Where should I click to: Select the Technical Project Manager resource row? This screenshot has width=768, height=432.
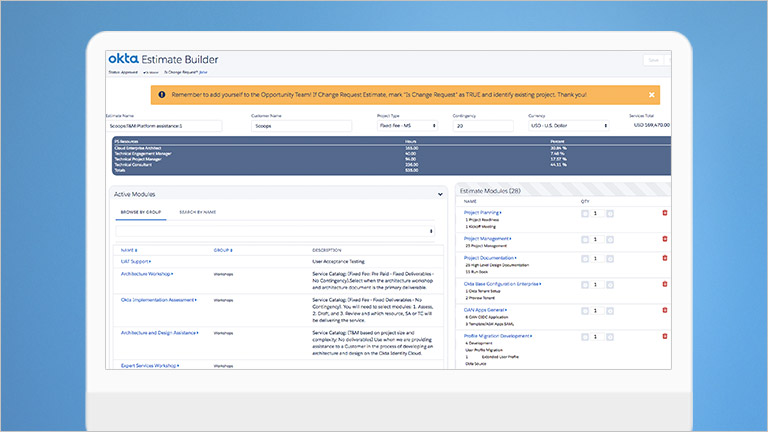[x=391, y=159]
